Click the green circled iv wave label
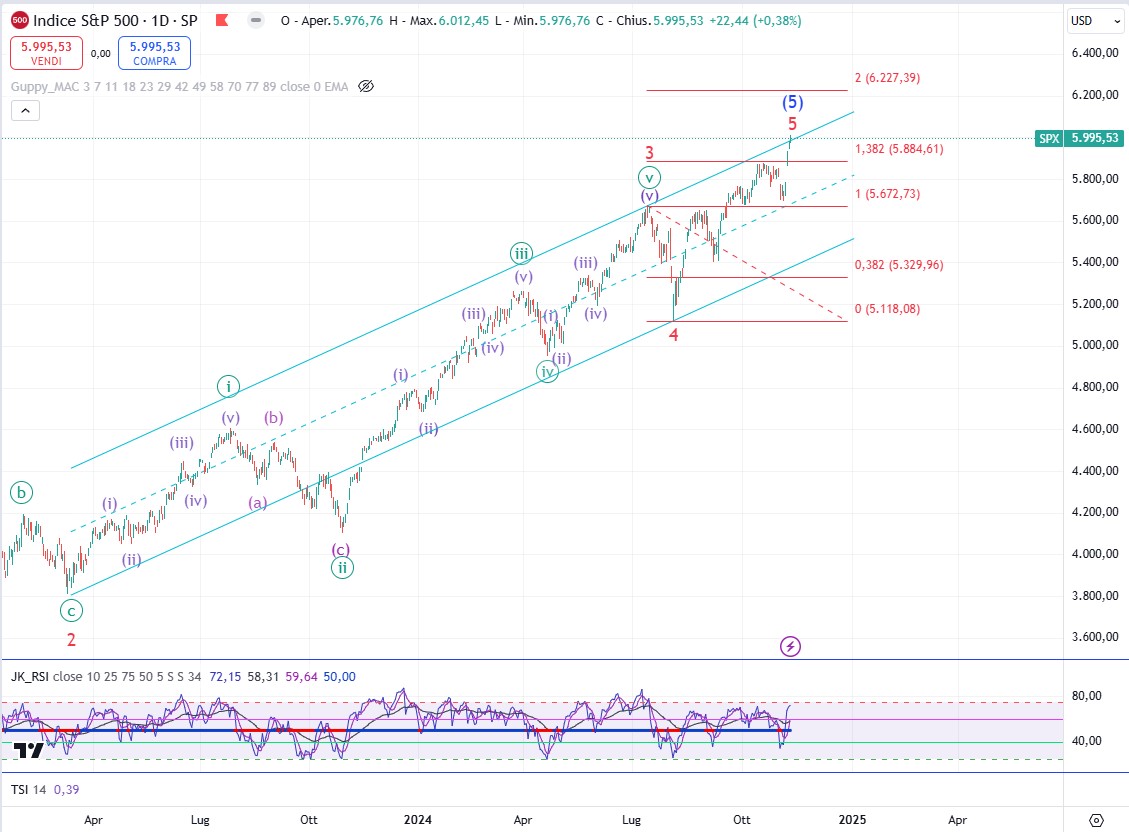This screenshot has width=1129, height=832. tap(547, 372)
